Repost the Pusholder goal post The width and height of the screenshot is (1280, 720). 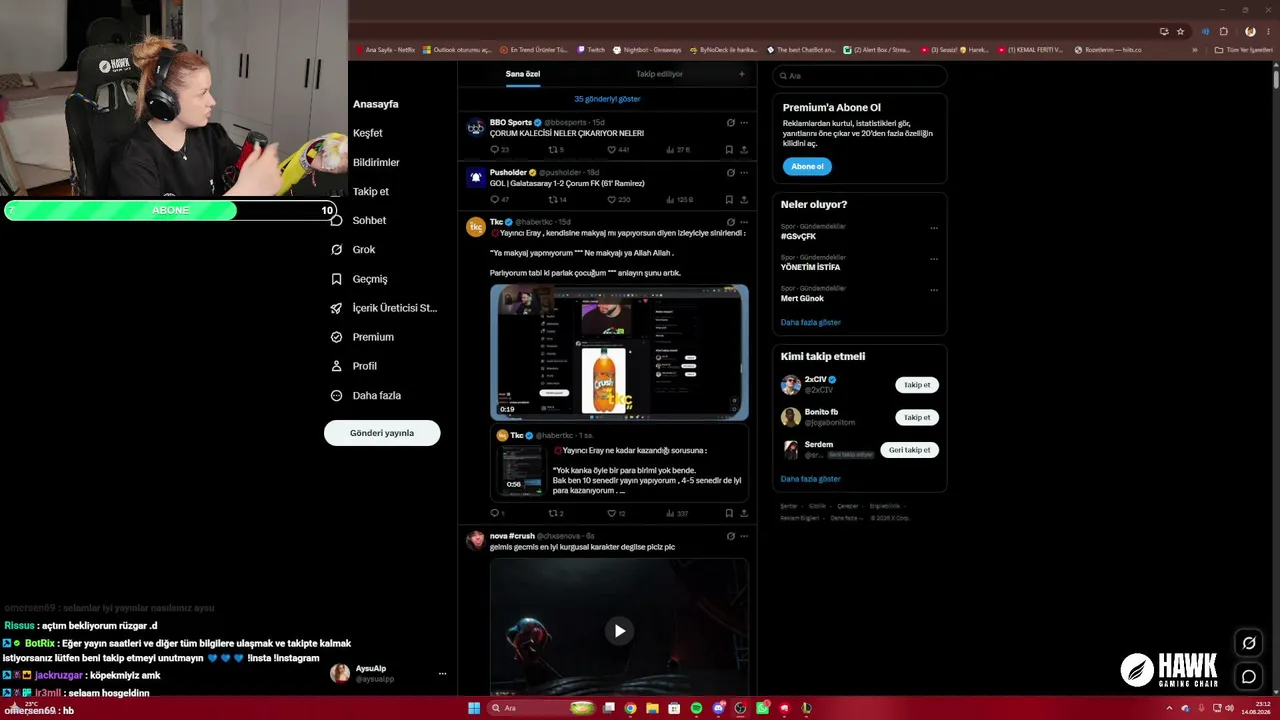(x=552, y=200)
